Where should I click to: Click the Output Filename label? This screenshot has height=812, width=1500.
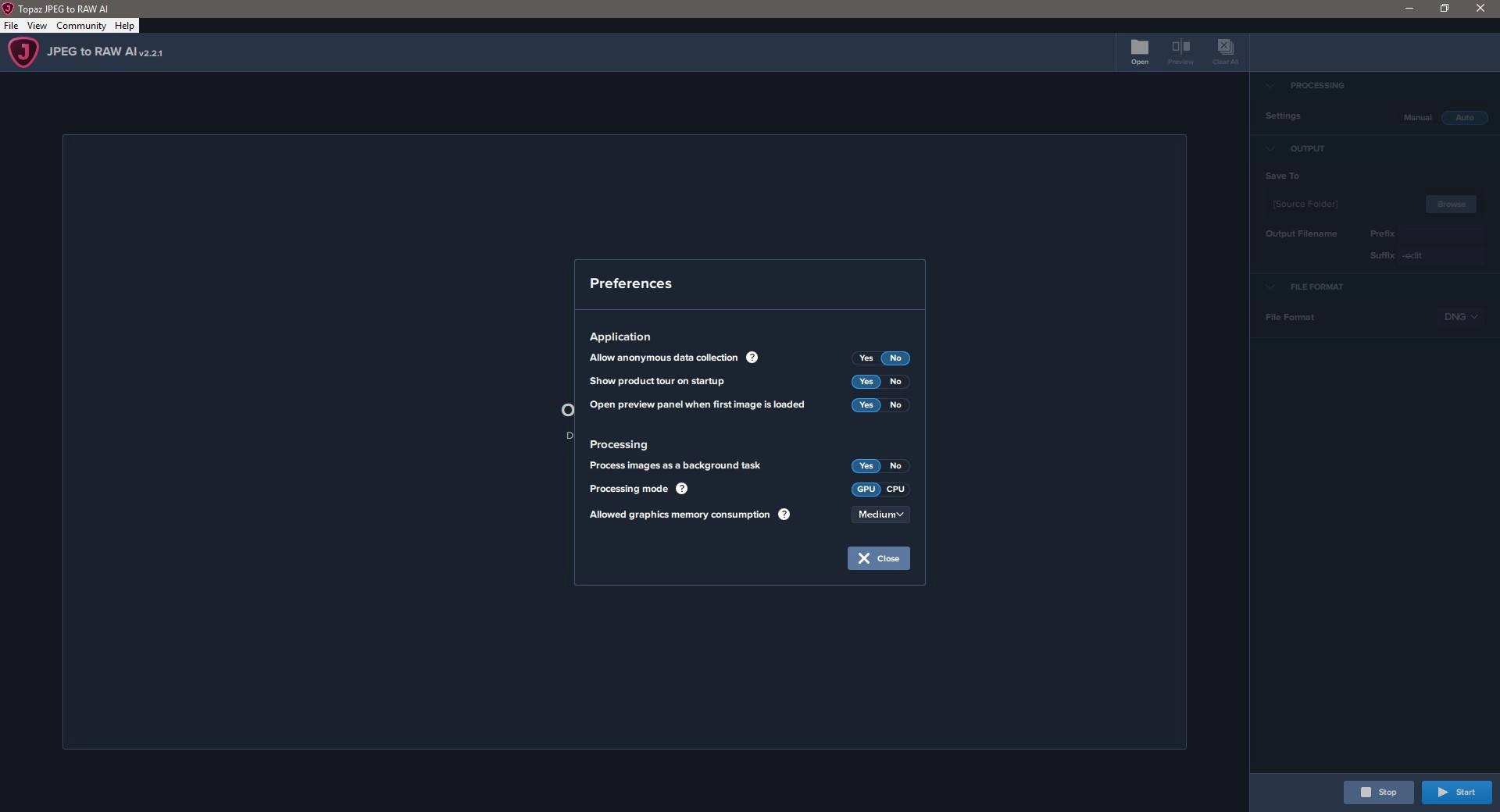coord(1301,233)
